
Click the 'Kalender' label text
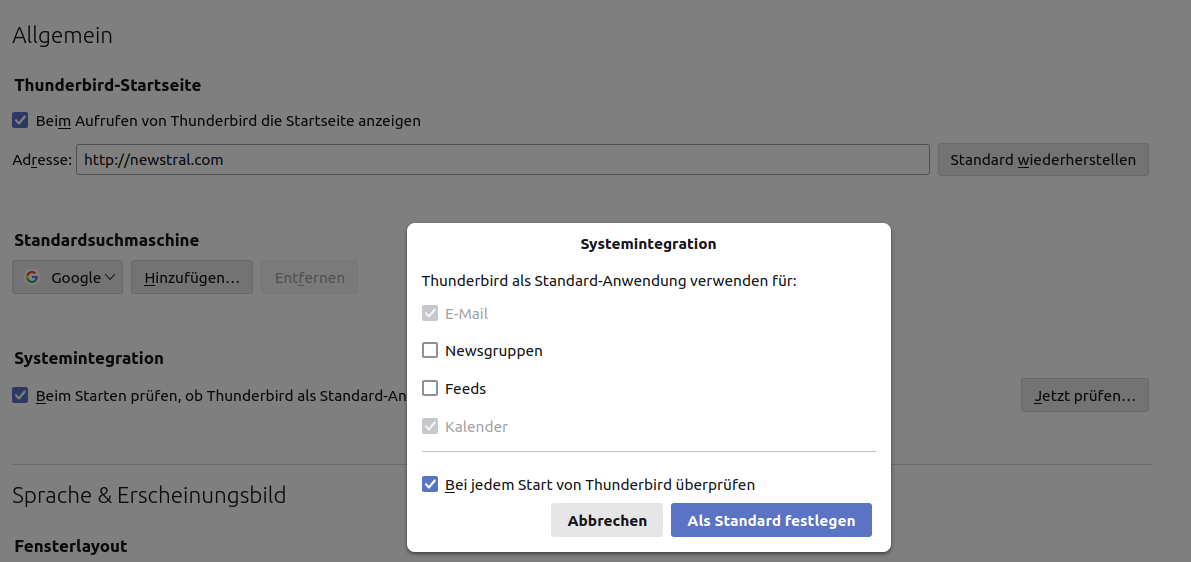point(476,426)
